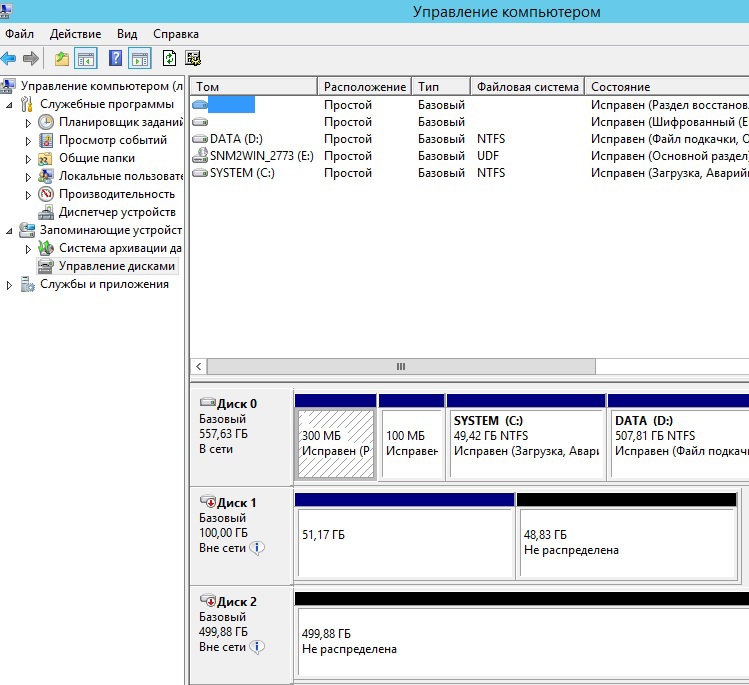749x685 pixels.
Task: Open Help with the question mark icon
Action: 115,58
